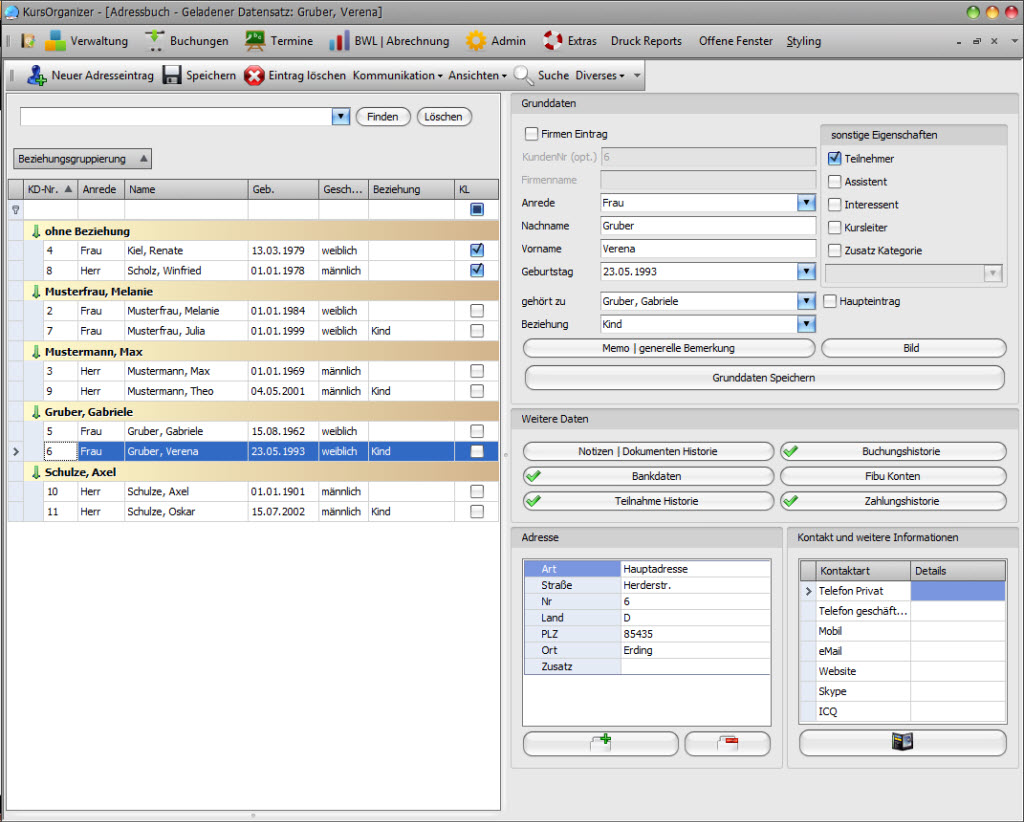
Task: Open the 'gehört zu' dropdown
Action: click(807, 301)
